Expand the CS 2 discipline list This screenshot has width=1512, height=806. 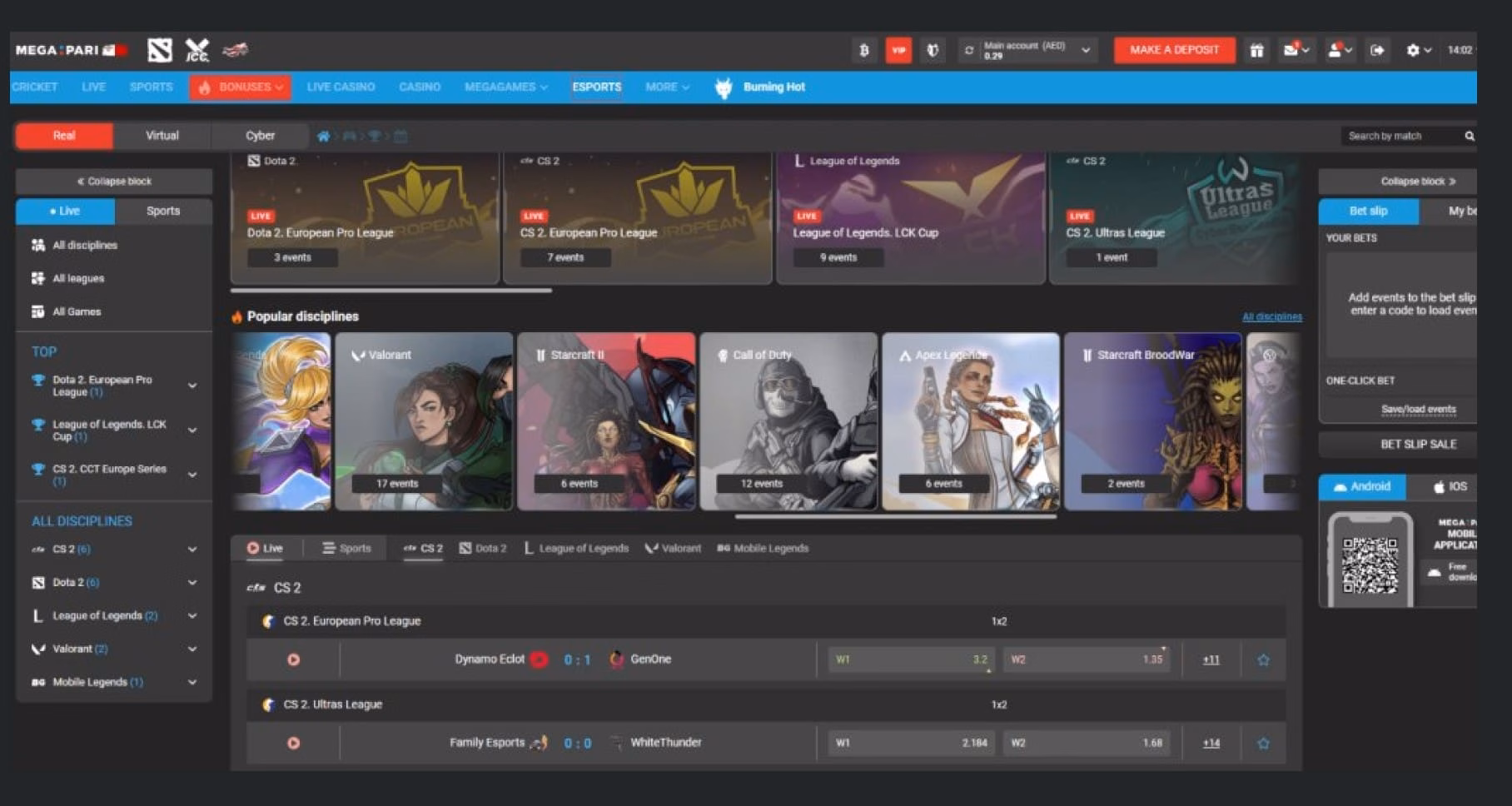192,550
